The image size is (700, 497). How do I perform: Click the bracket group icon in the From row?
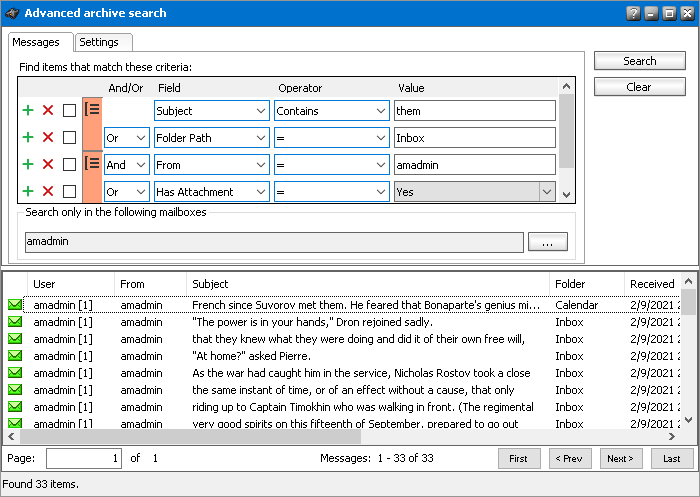(x=92, y=164)
